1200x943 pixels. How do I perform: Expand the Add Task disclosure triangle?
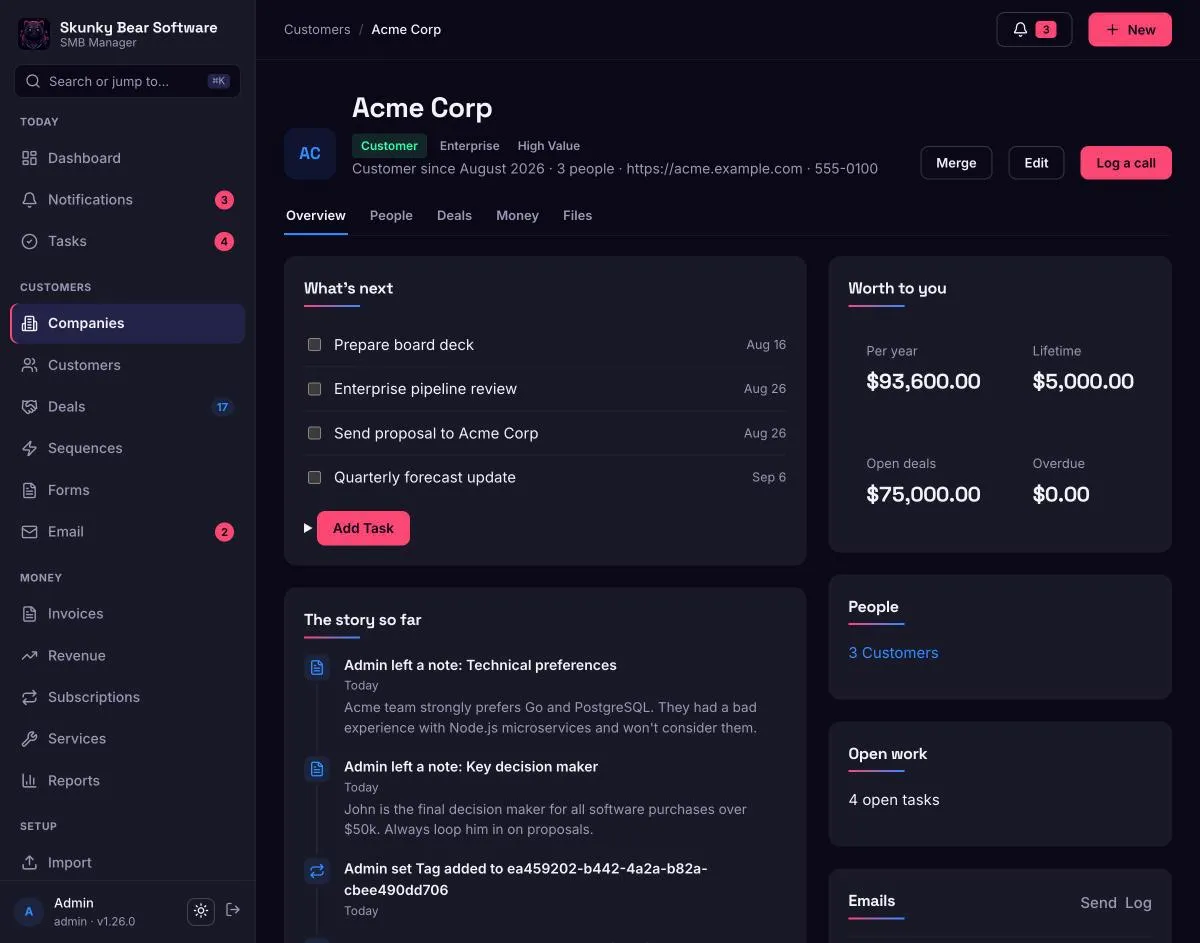[x=308, y=528]
